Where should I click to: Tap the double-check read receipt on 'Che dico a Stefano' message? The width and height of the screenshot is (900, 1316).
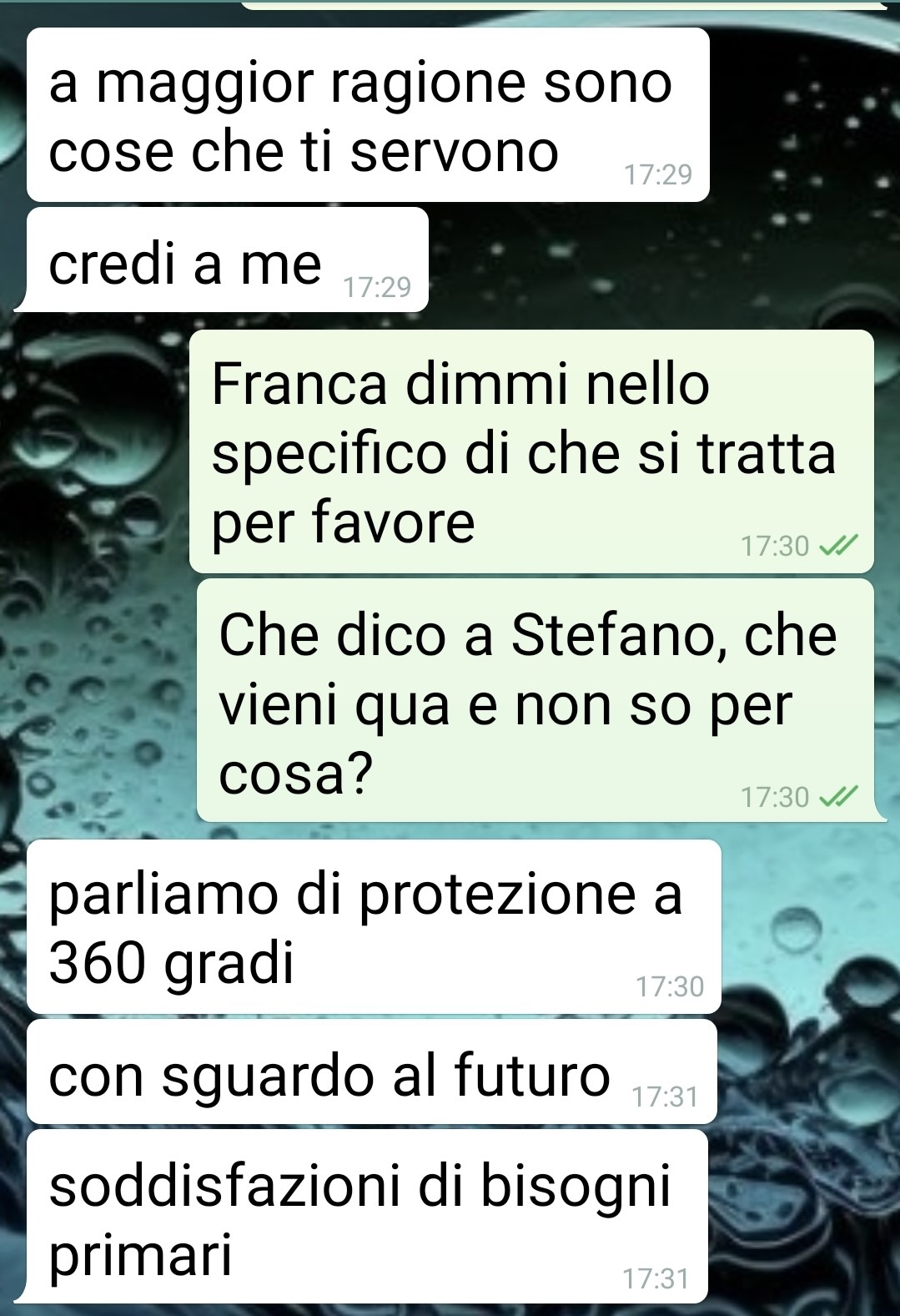coord(837,798)
